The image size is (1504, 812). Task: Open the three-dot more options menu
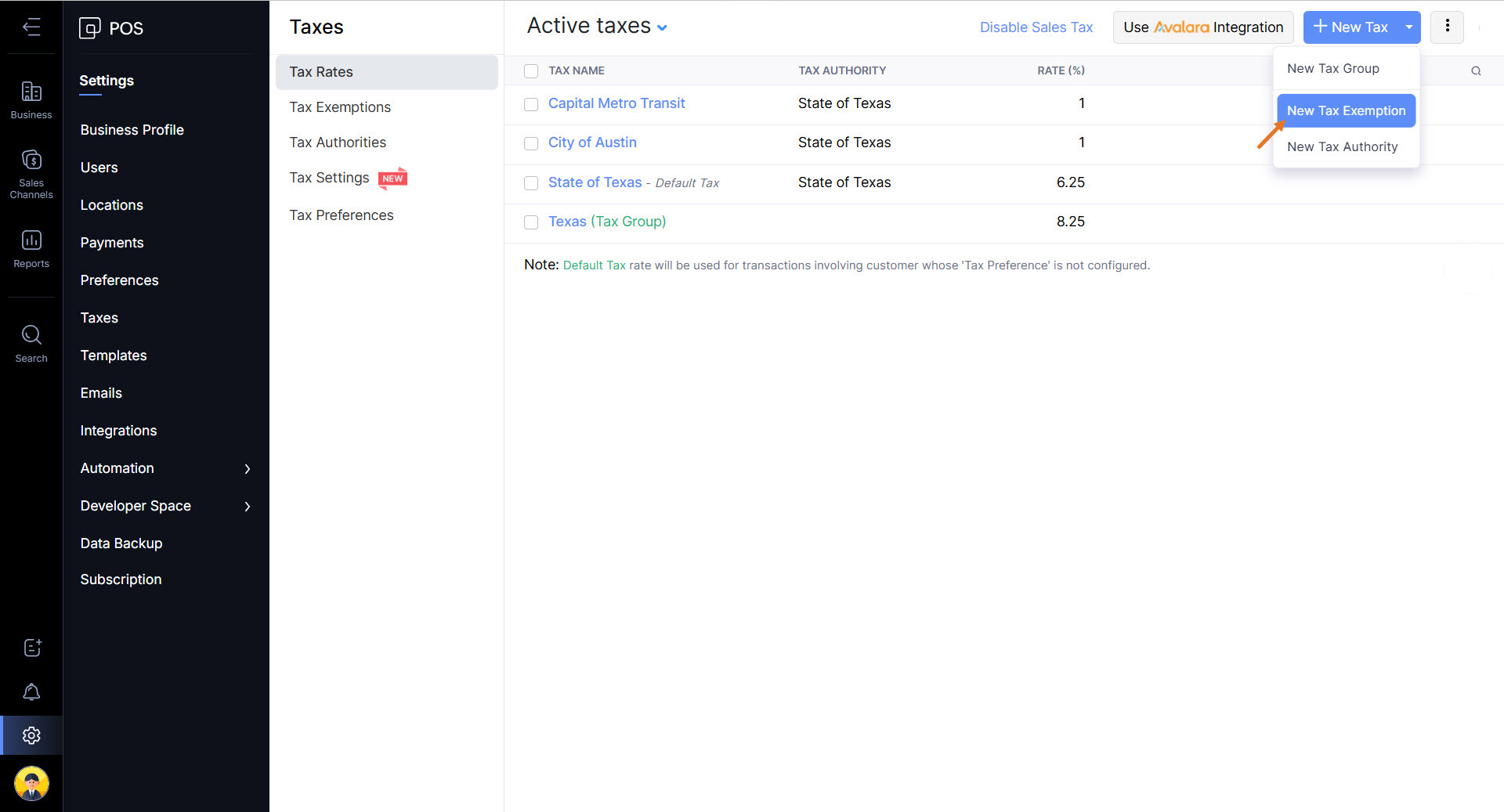(1447, 27)
